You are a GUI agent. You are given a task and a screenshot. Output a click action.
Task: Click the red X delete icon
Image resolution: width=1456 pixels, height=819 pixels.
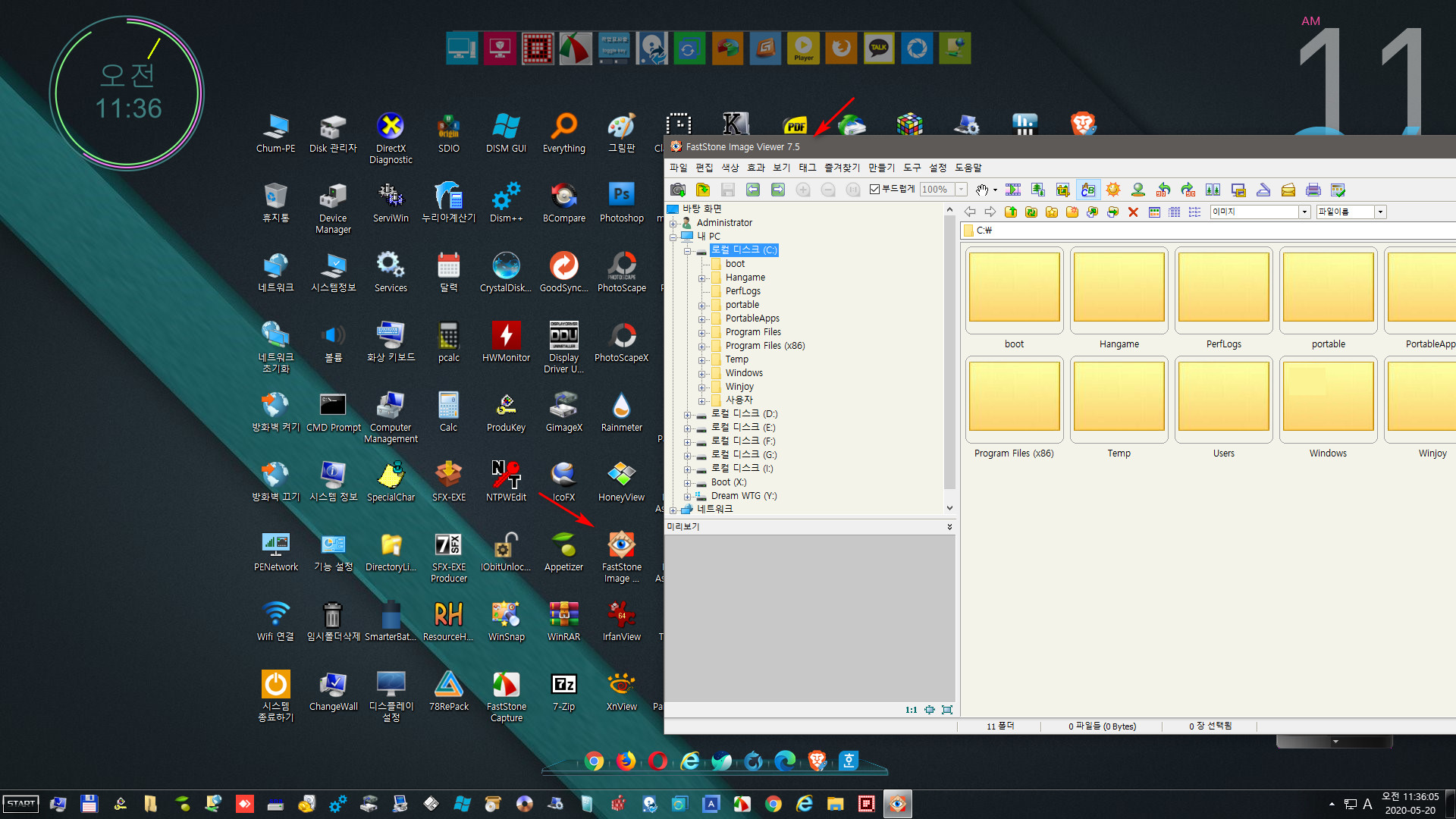point(1134,212)
